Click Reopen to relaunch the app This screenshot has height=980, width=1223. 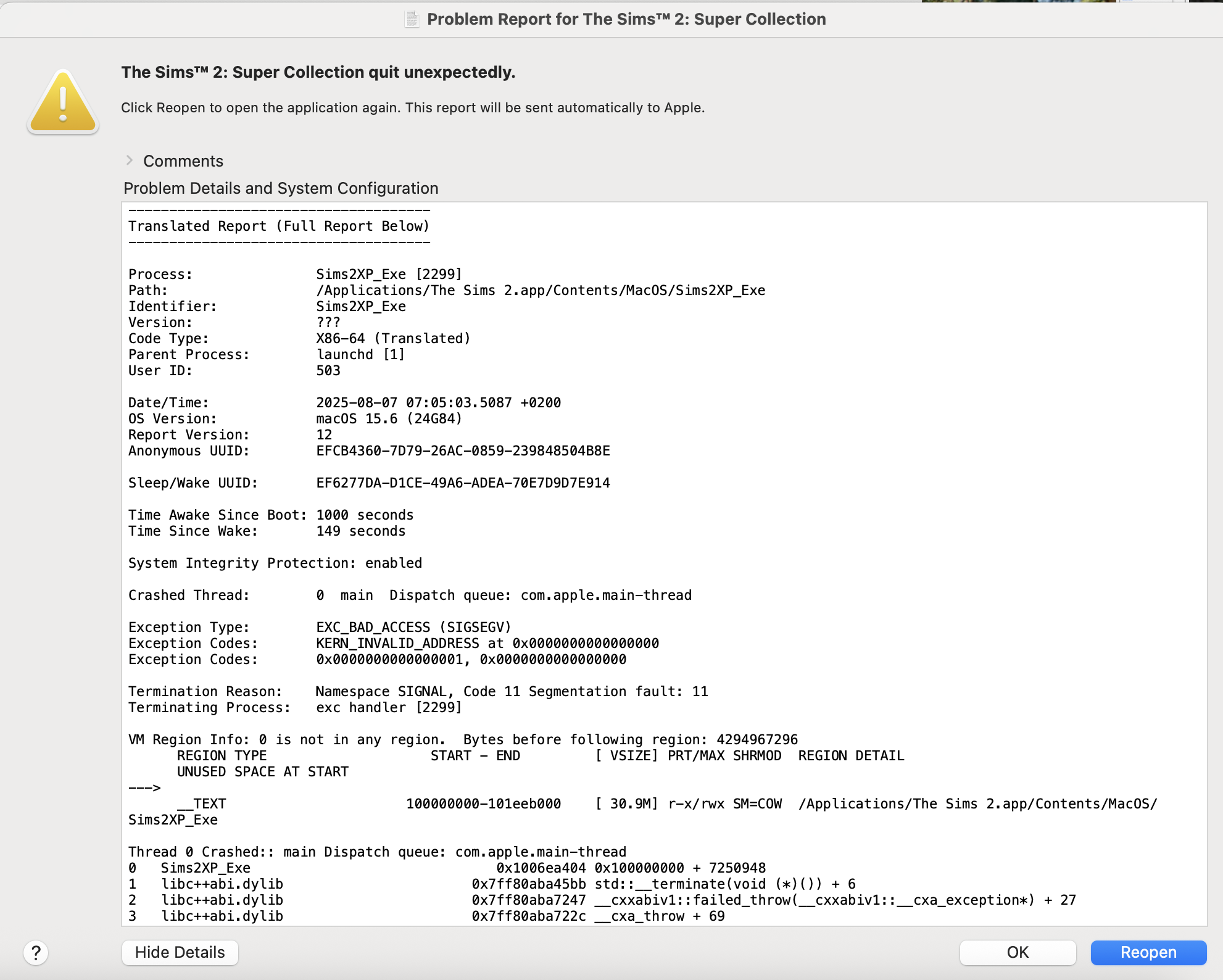[1148, 952]
